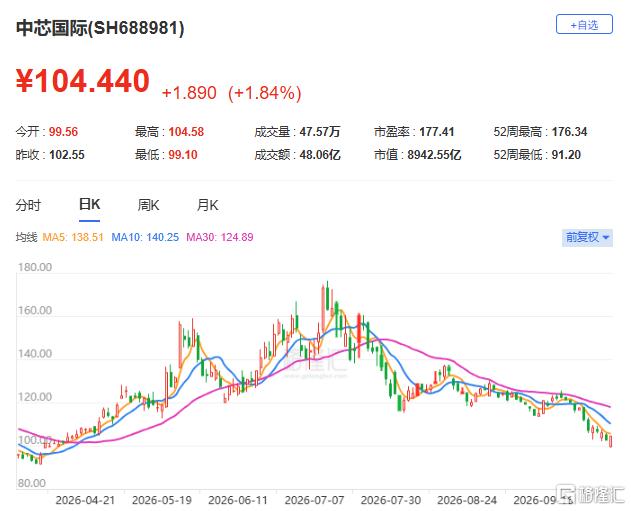
Task: Click the 80.00 y-axis label
Action: (32, 483)
